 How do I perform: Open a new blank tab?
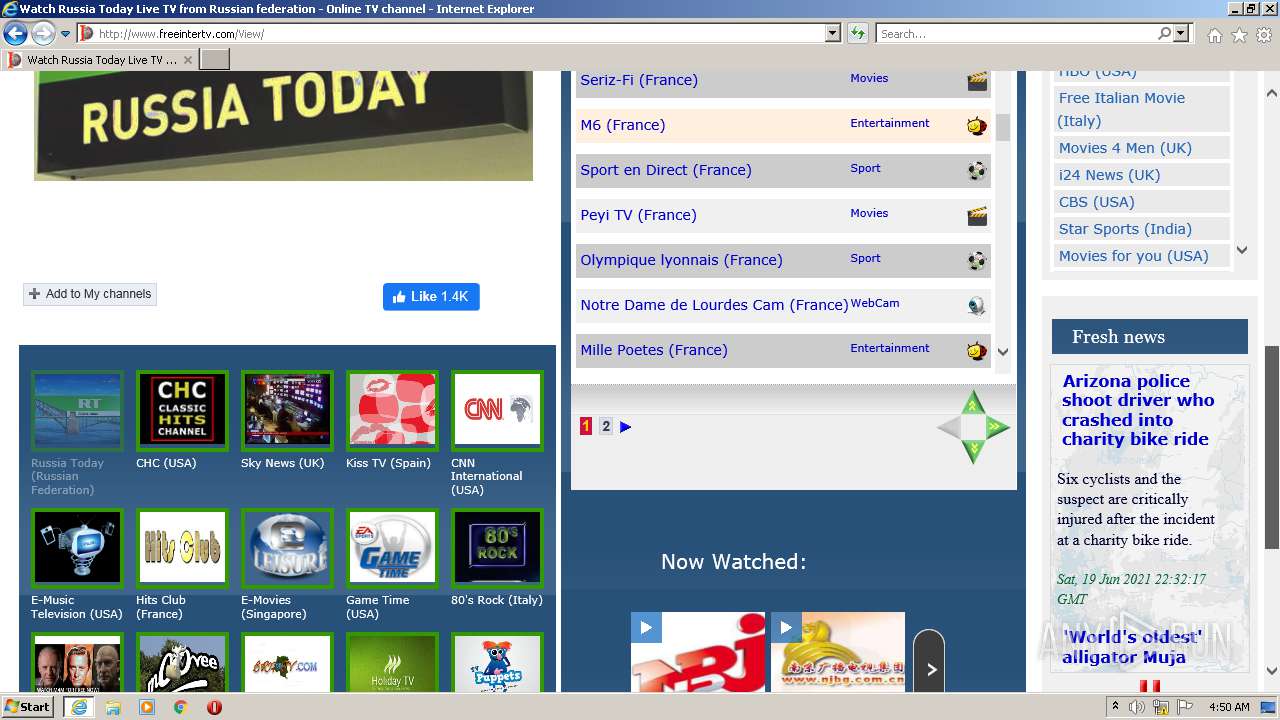[x=215, y=60]
